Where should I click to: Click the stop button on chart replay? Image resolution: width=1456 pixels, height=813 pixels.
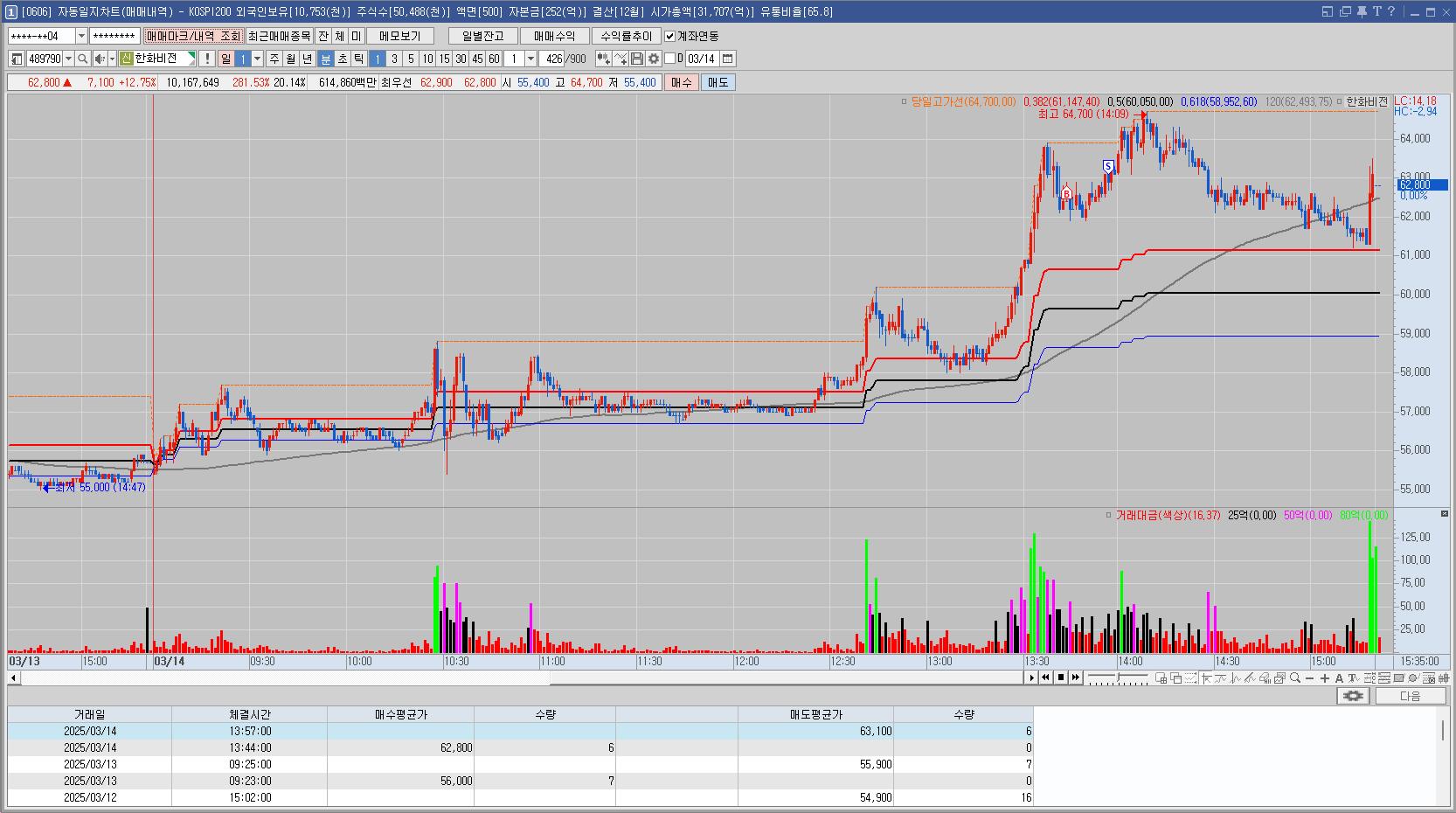(1061, 677)
